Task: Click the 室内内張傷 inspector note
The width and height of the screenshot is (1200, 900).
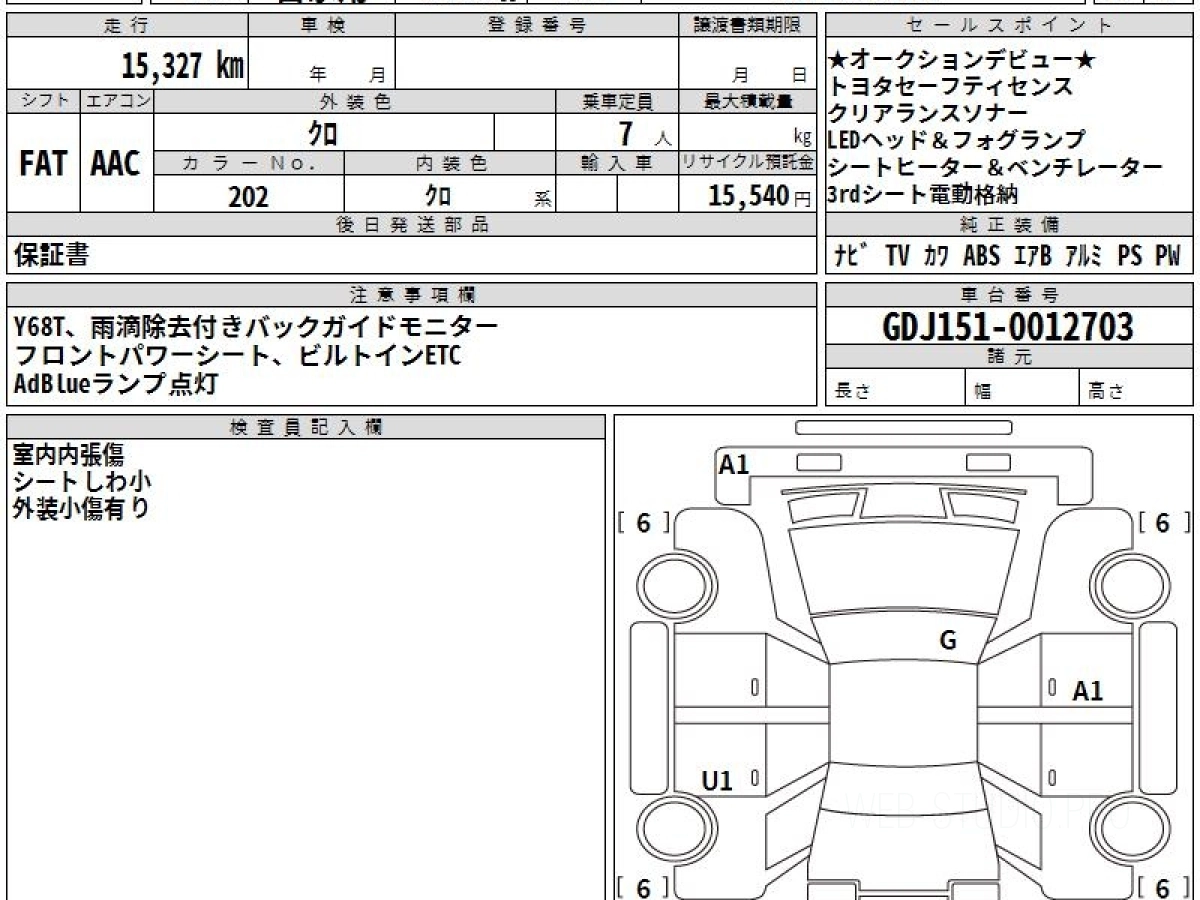Action: tap(68, 455)
